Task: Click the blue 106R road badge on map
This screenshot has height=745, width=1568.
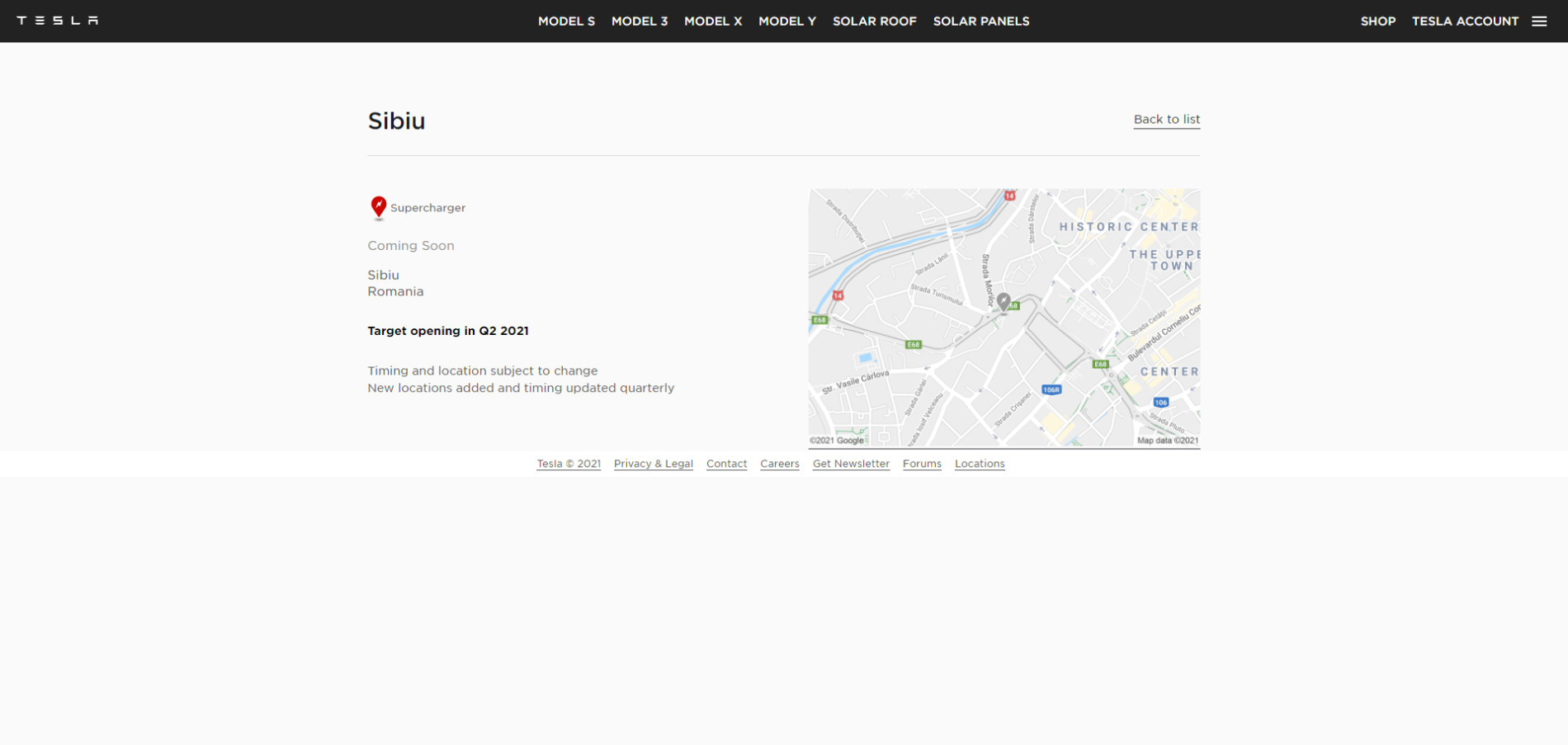Action: tap(1051, 390)
